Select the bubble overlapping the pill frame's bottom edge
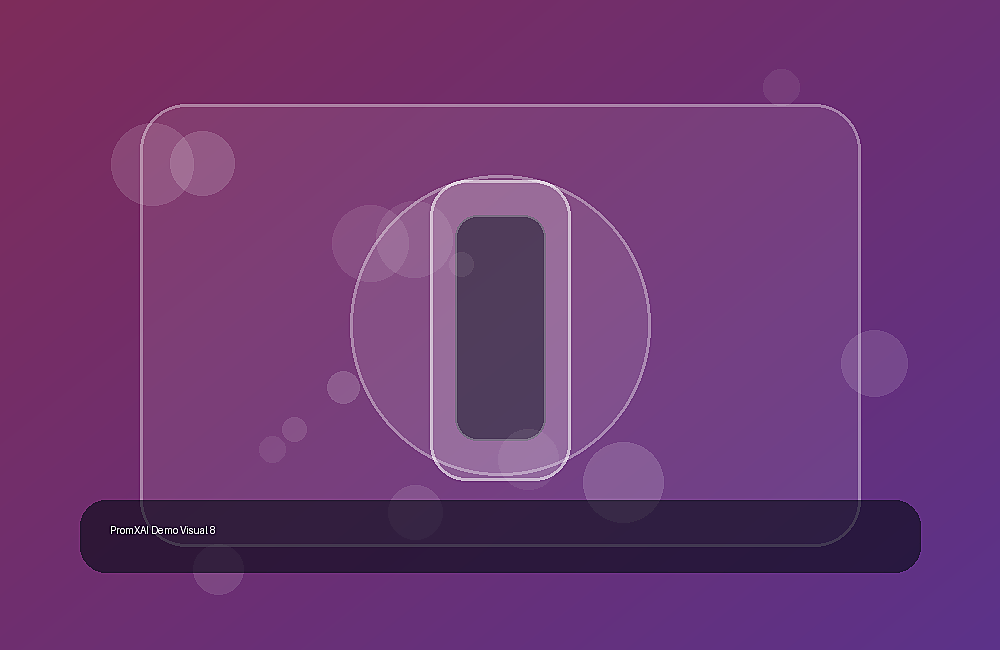Viewport: 1000px width, 650px height. coord(528,459)
